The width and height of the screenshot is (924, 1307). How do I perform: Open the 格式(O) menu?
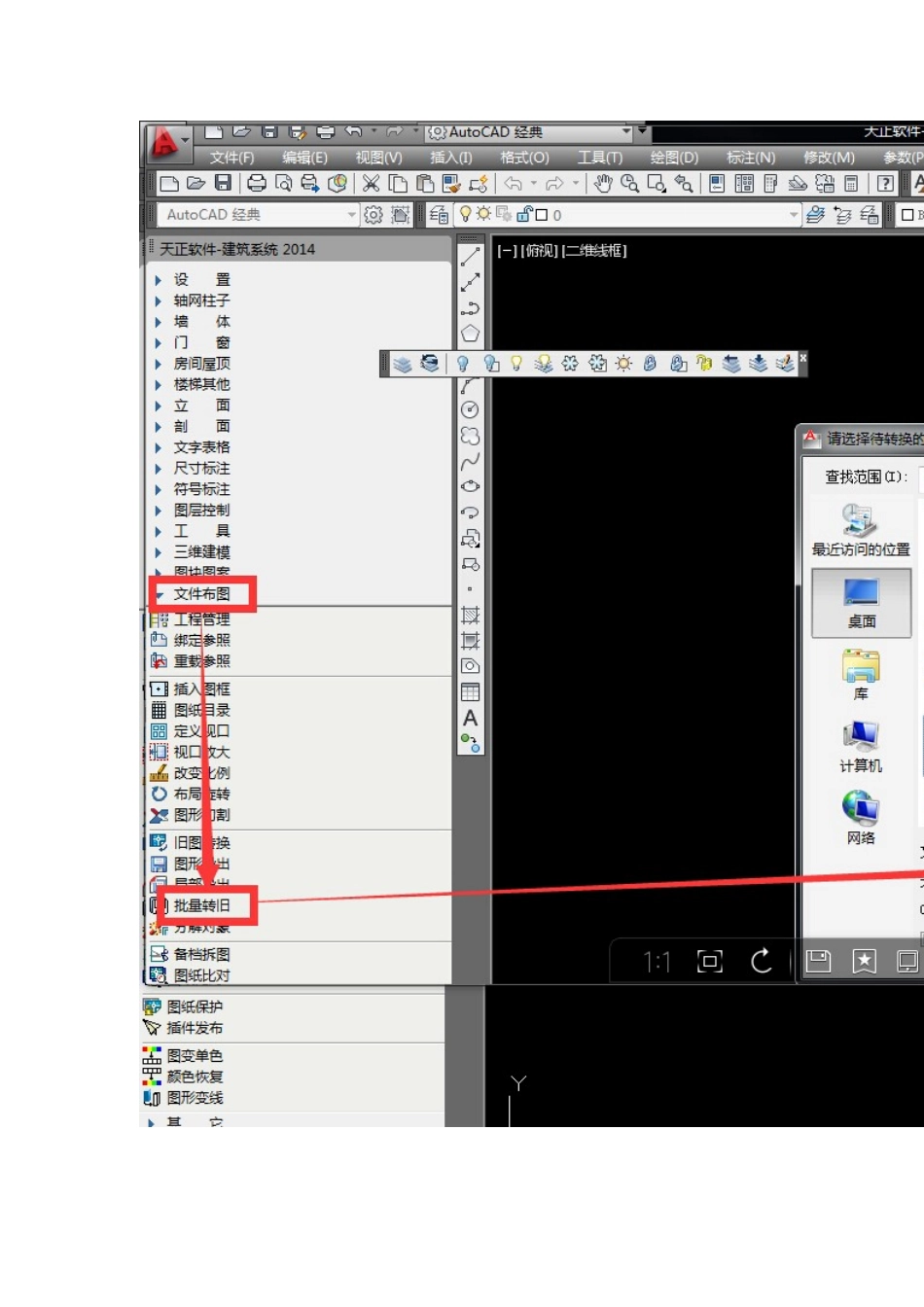coord(525,157)
